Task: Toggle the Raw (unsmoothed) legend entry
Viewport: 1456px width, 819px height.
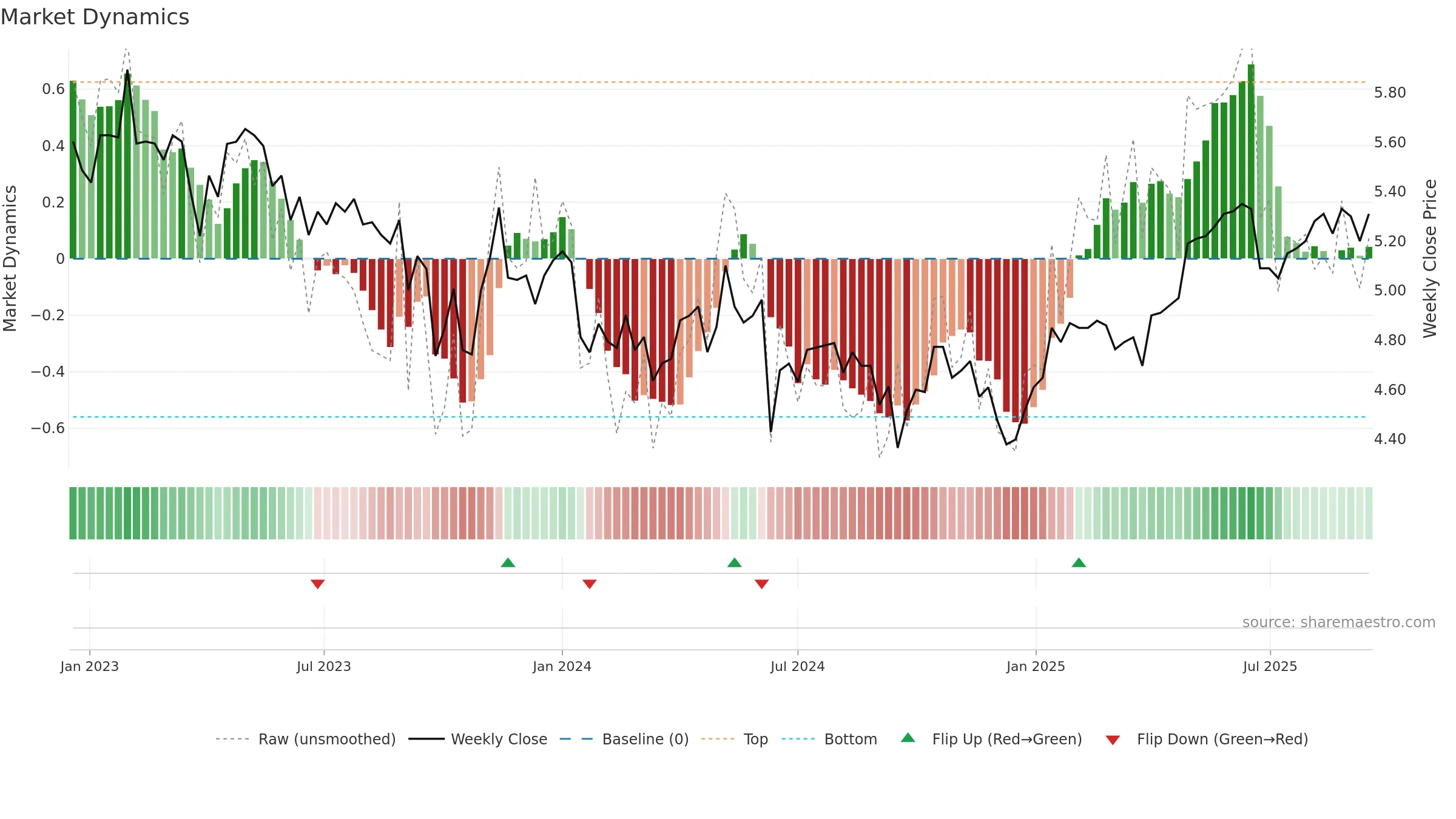Action: [306, 739]
